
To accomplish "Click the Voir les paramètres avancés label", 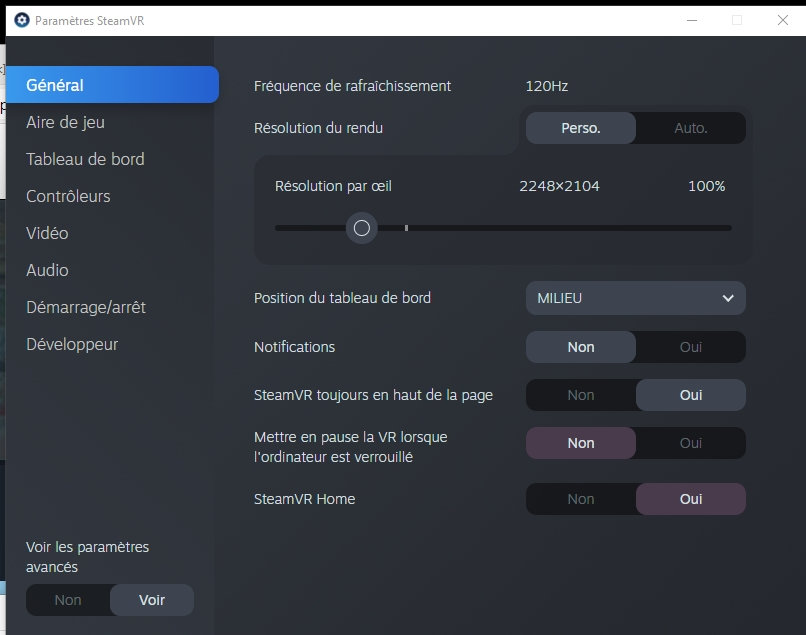I will pyautogui.click(x=87, y=557).
